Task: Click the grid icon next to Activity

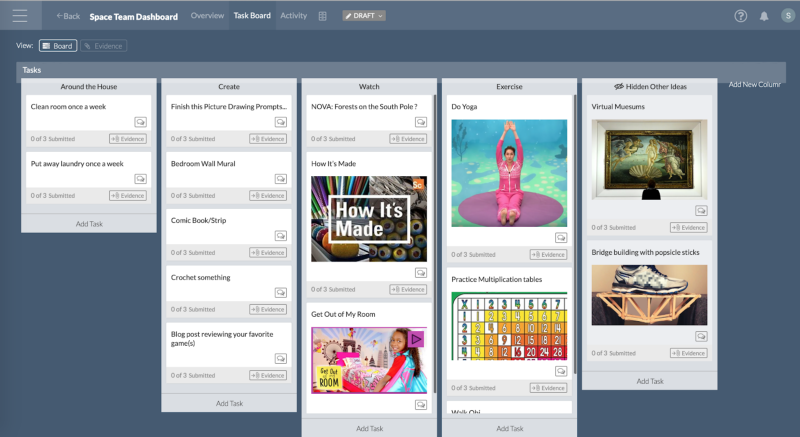Action: [322, 16]
